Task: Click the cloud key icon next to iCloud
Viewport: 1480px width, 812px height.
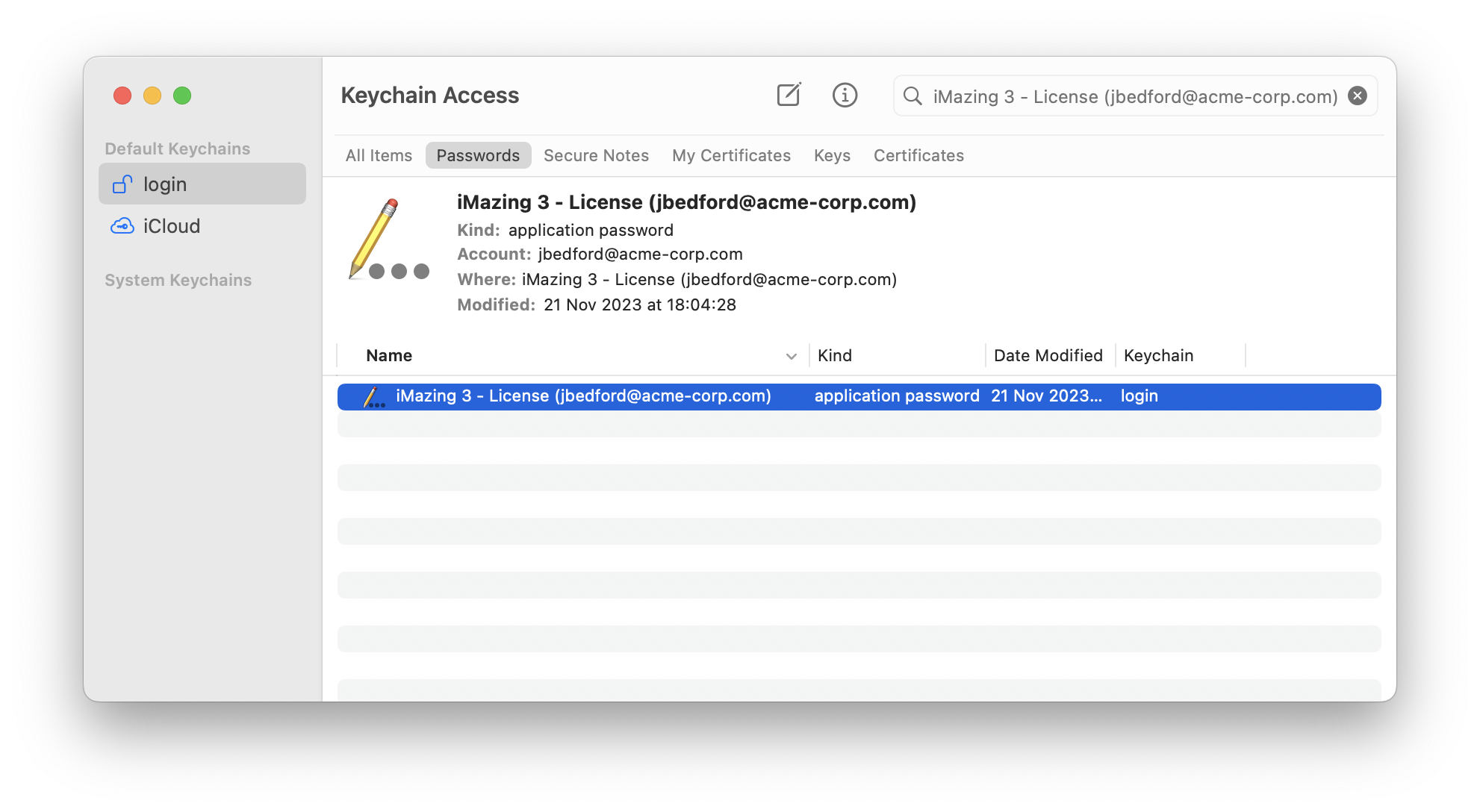Action: 122,225
